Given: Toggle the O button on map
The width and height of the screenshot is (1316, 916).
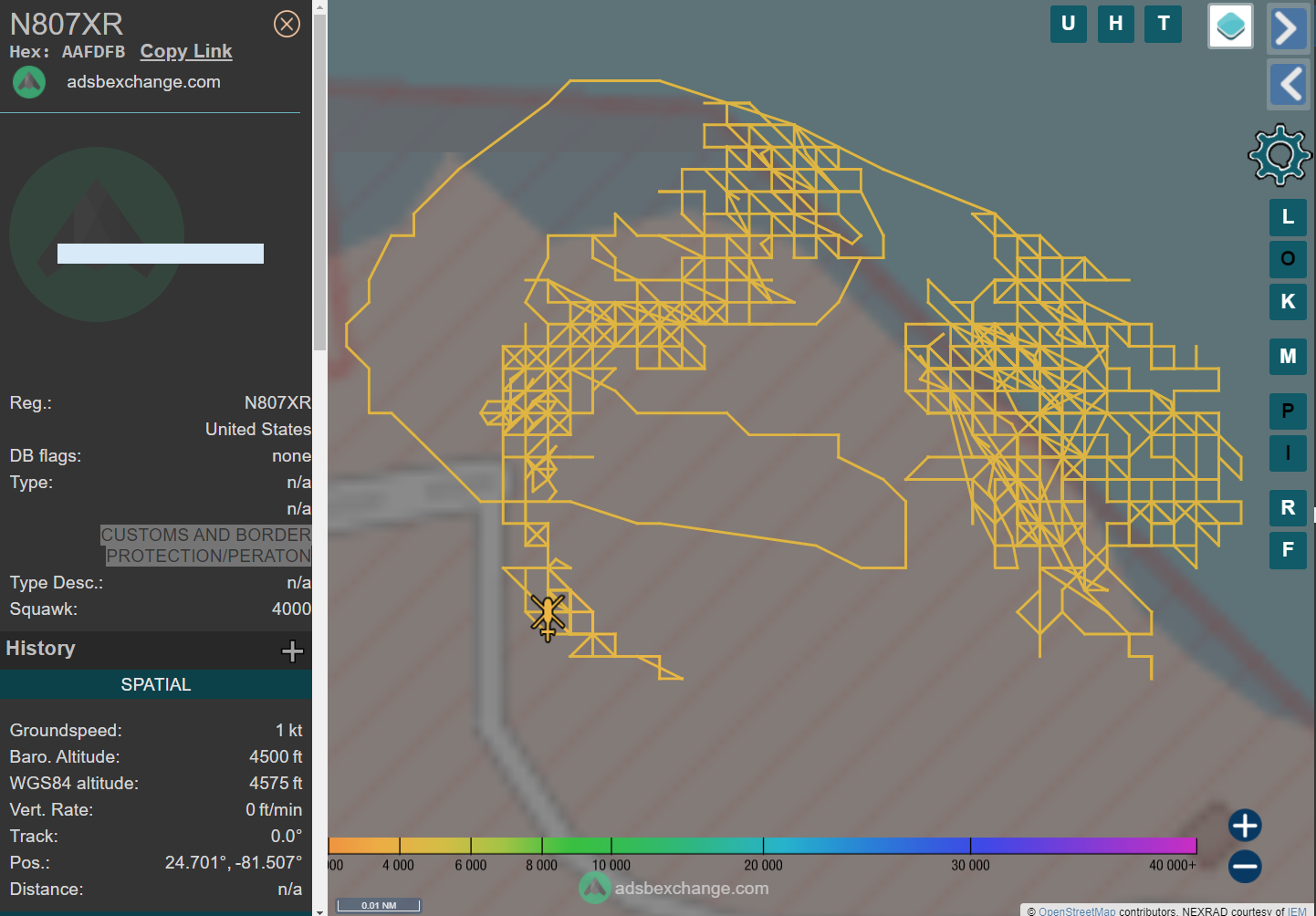Looking at the screenshot, I should (x=1288, y=259).
